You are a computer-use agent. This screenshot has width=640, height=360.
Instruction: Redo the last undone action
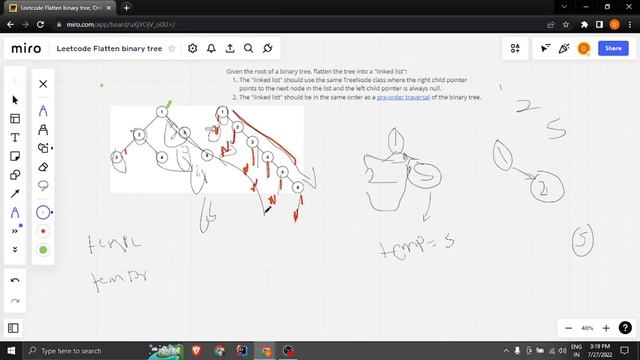pos(15,301)
